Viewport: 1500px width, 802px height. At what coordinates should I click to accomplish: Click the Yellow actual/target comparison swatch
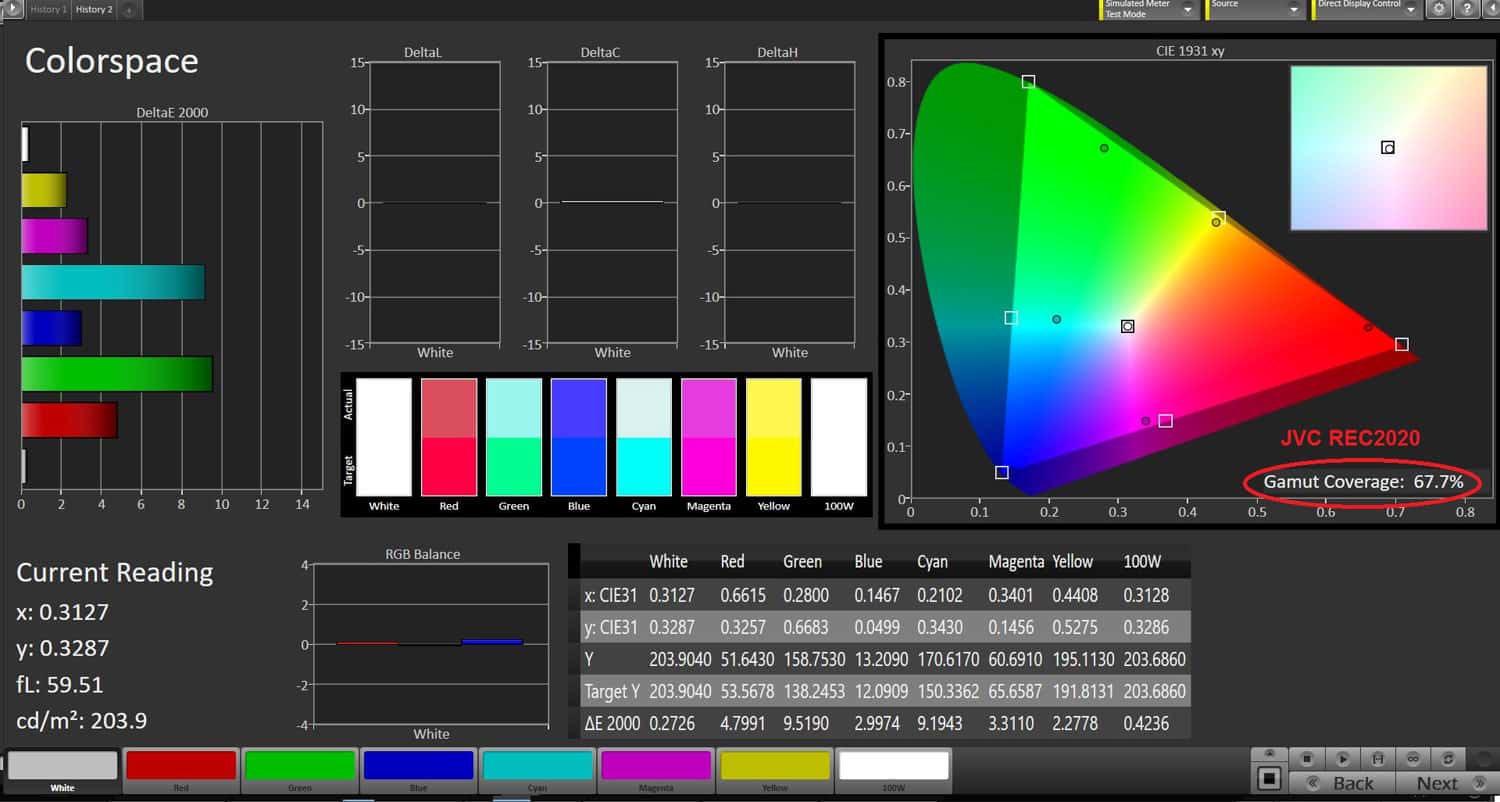(774, 437)
